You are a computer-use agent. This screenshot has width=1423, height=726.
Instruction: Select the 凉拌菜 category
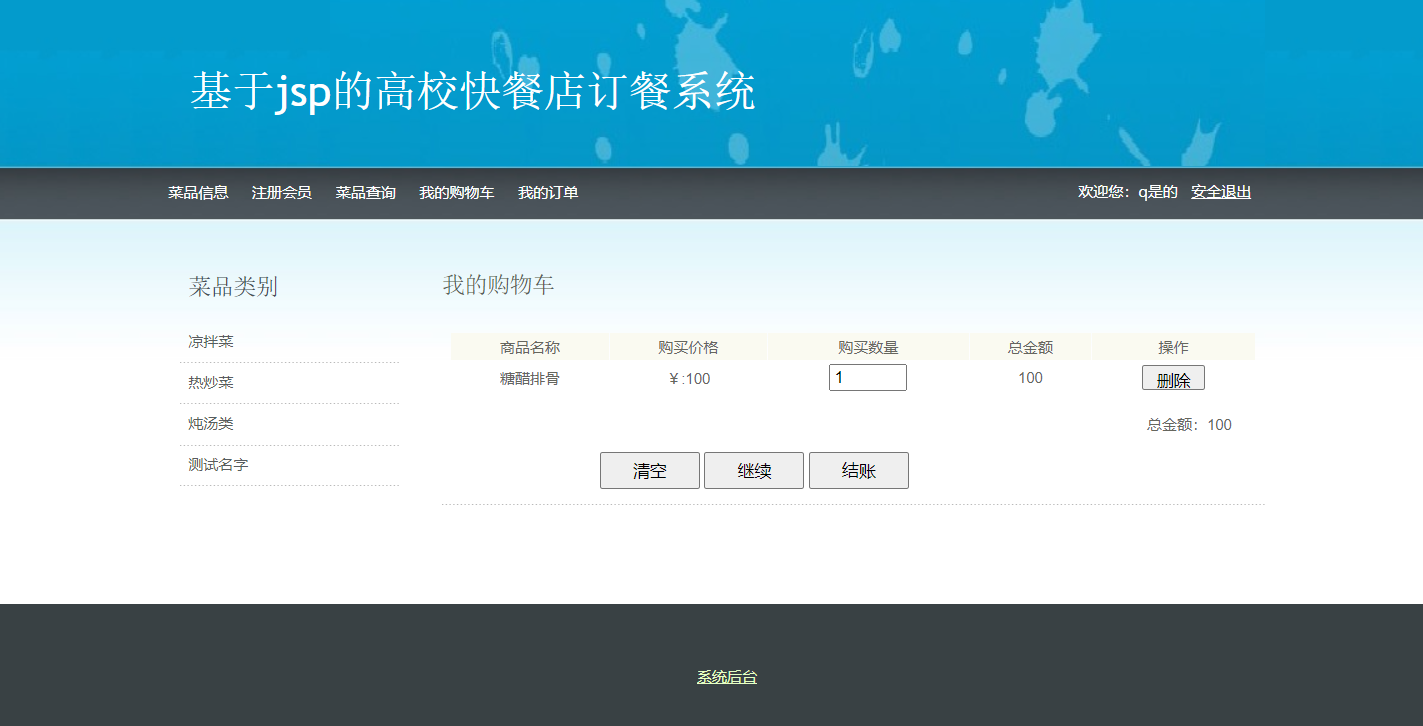click(211, 342)
